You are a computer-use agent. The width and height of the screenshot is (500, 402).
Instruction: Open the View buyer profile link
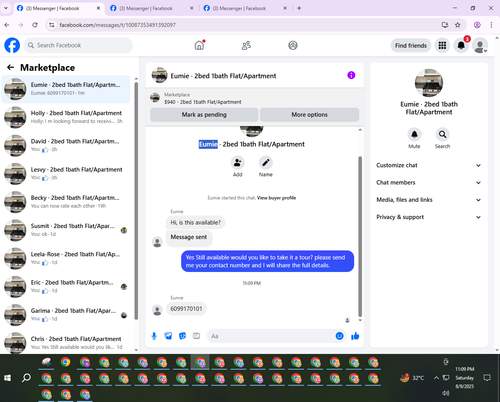click(276, 198)
